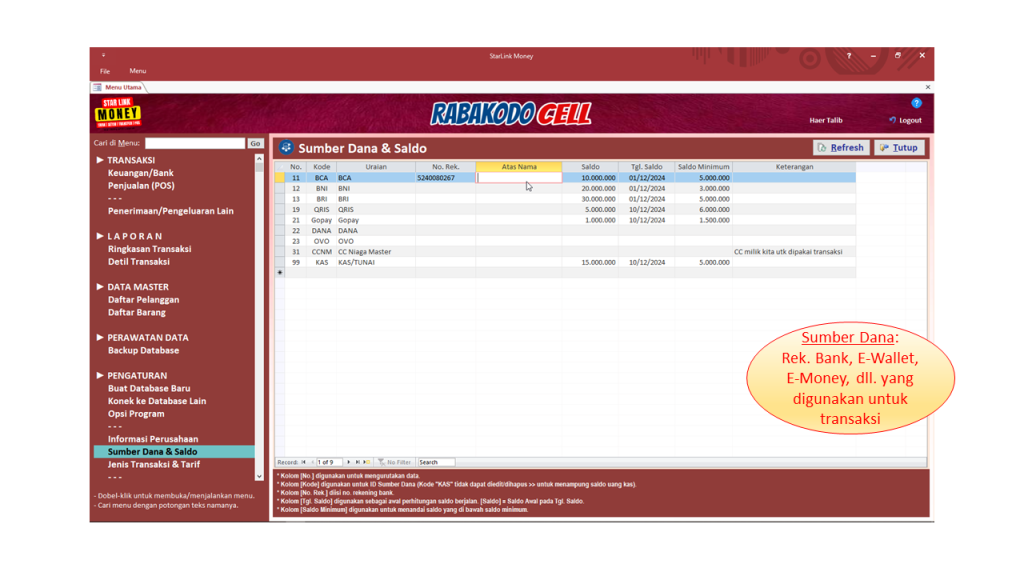Image resolution: width=1024 pixels, height=576 pixels.
Task: Click the Tutup button
Action: tap(899, 148)
